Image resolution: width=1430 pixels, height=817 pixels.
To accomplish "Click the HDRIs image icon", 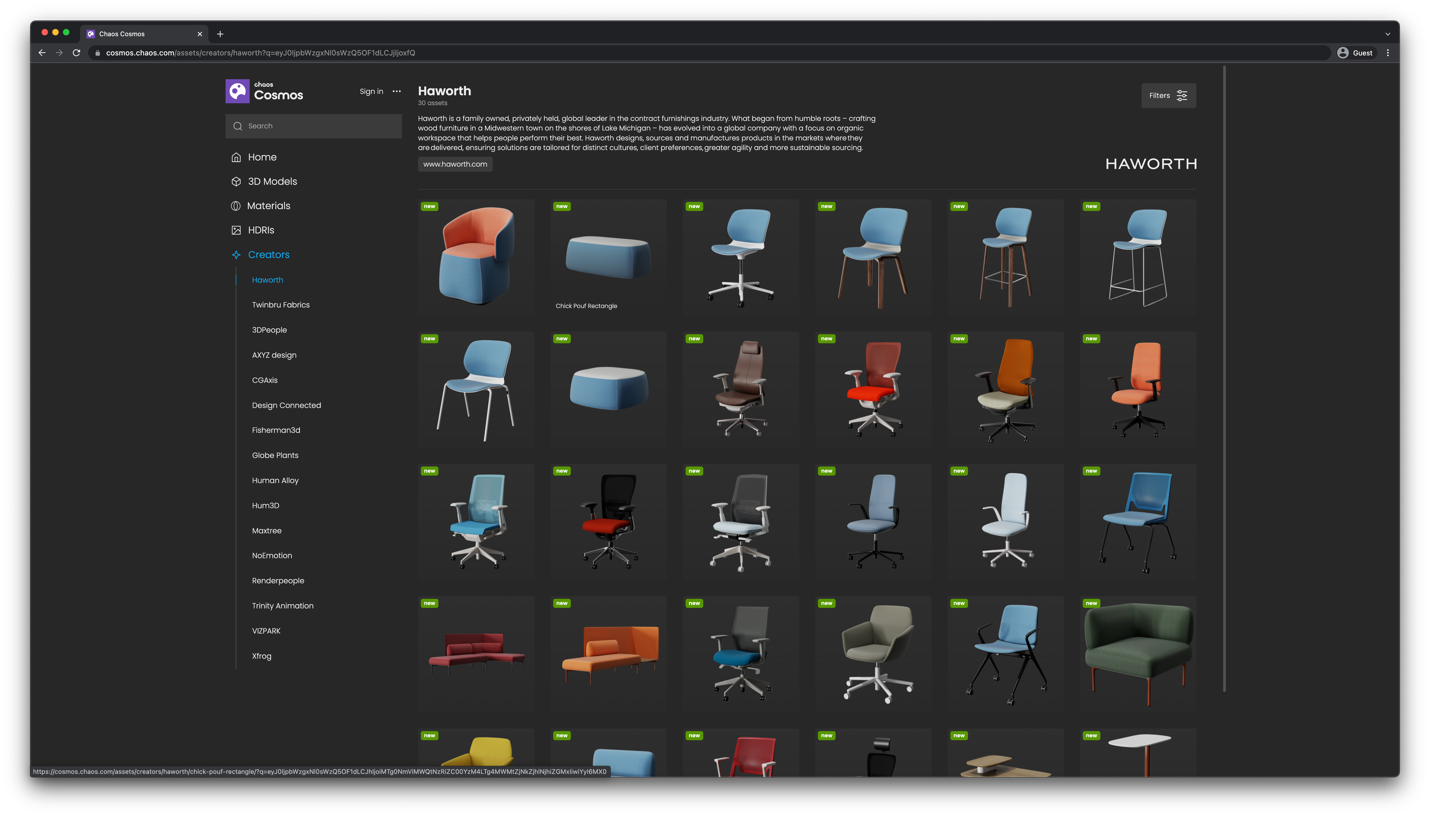I will [236, 230].
